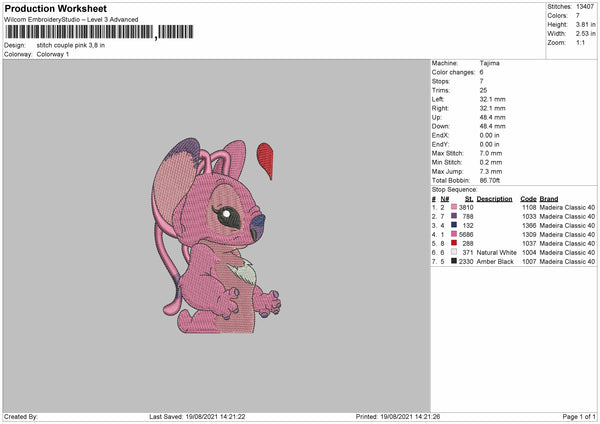The width and height of the screenshot is (600, 424).
Task: Click the Min Stitch value '0.2 mm'
Action: click(x=491, y=162)
